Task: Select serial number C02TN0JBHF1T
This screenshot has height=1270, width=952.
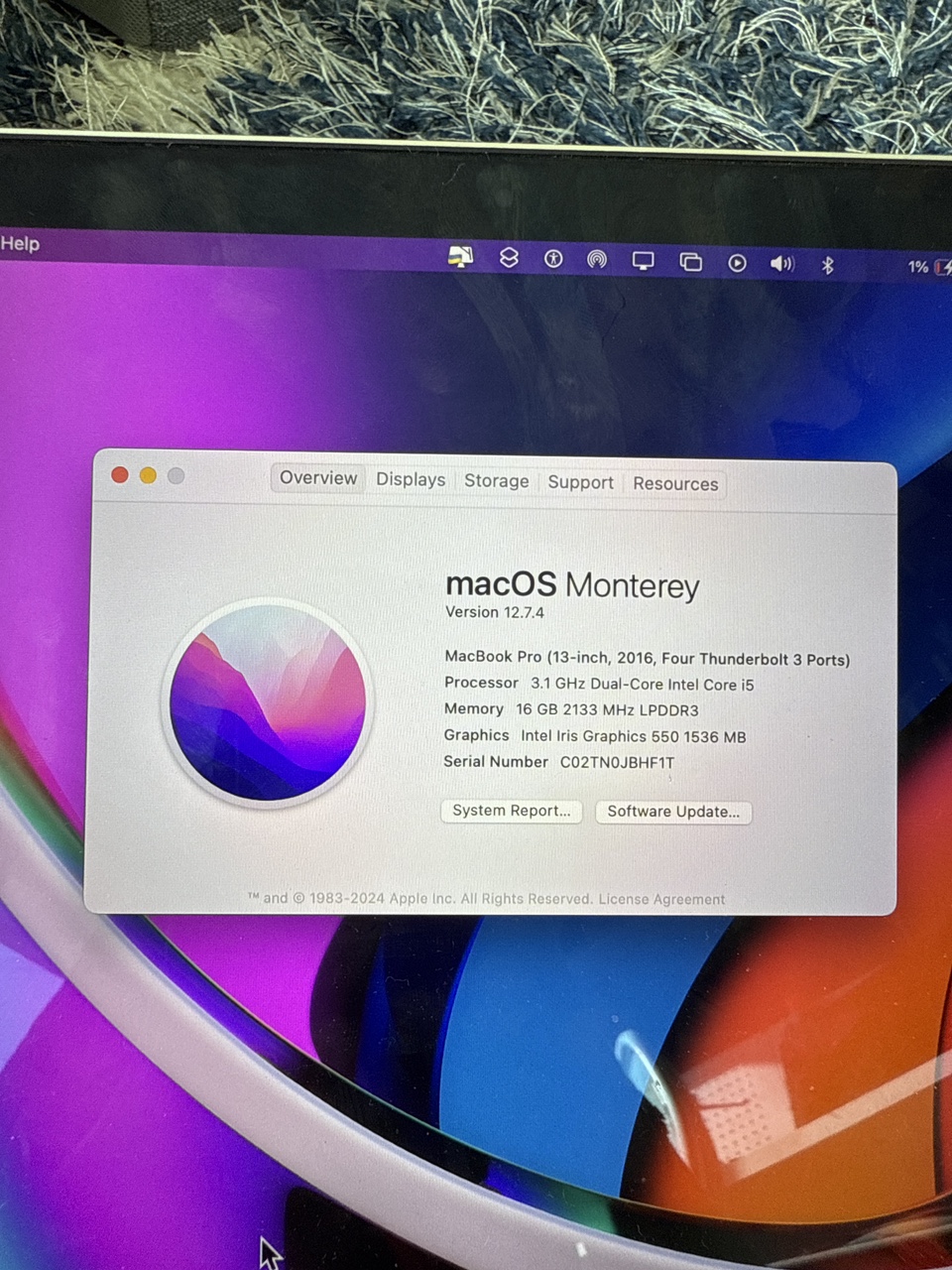Action: tap(617, 762)
